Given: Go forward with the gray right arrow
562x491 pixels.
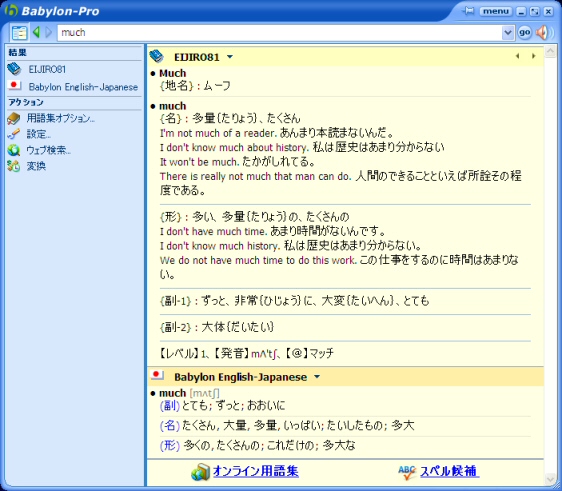Looking at the screenshot, I should pyautogui.click(x=49, y=32).
